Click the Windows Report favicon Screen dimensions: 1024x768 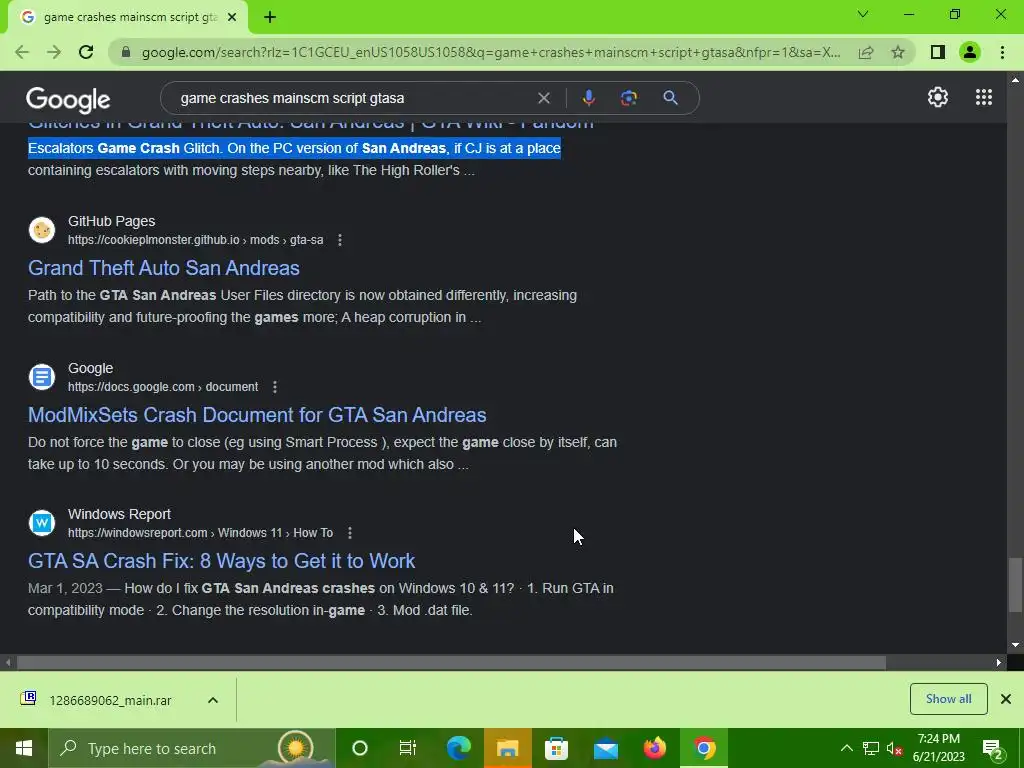tap(42, 522)
